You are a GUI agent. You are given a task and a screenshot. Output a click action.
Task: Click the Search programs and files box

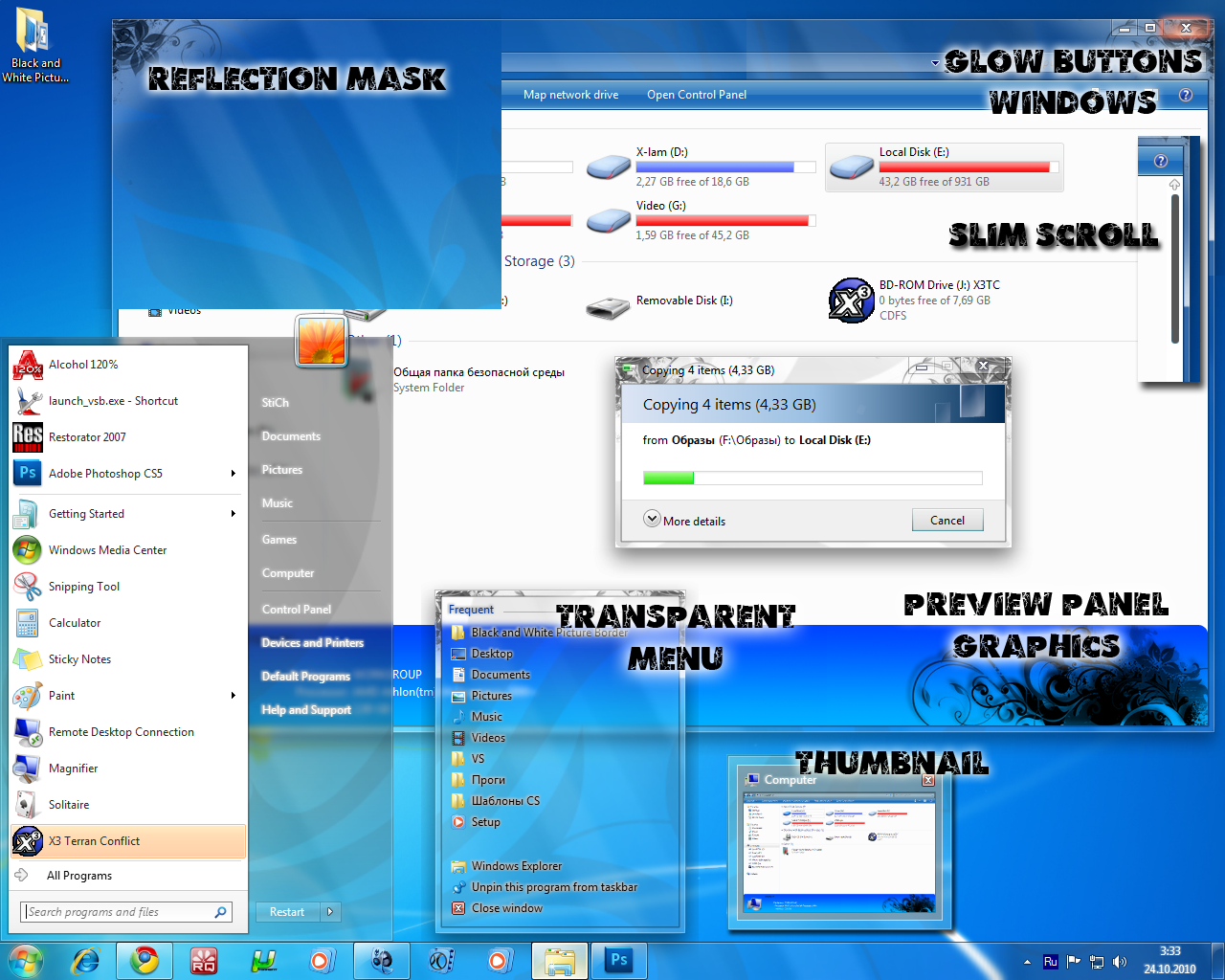tap(125, 912)
